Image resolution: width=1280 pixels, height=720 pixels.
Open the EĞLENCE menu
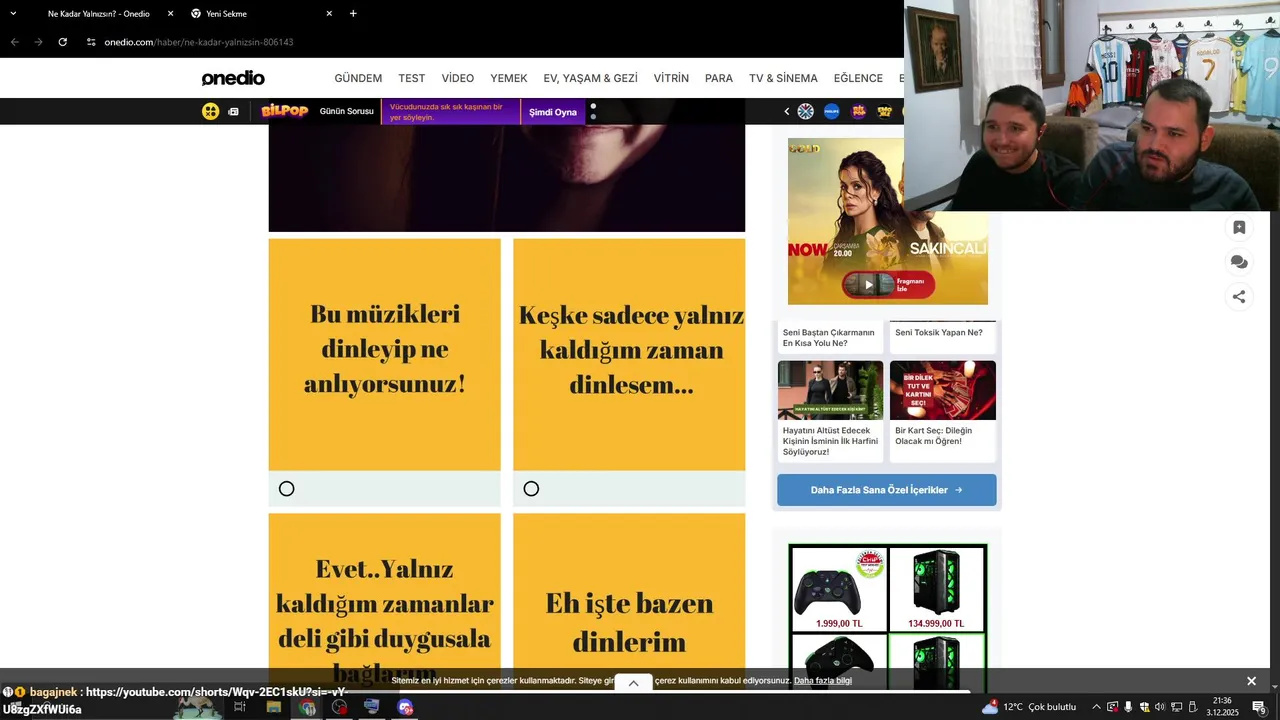pyautogui.click(x=858, y=78)
